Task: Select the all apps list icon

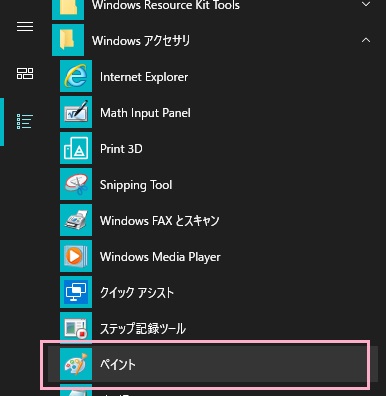Action: (25, 122)
